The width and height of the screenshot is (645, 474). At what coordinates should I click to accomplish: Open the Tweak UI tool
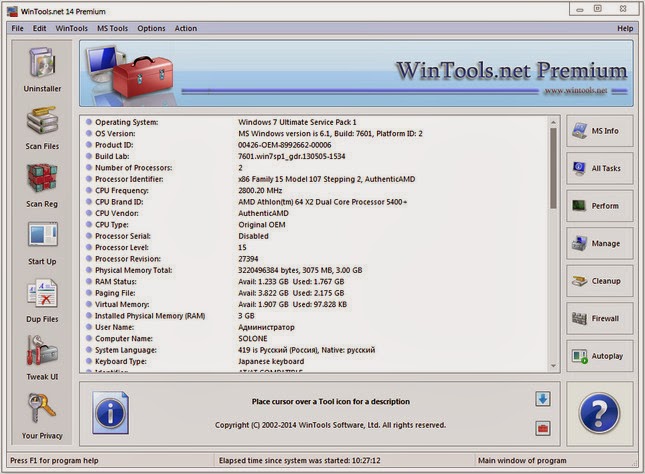tap(42, 358)
